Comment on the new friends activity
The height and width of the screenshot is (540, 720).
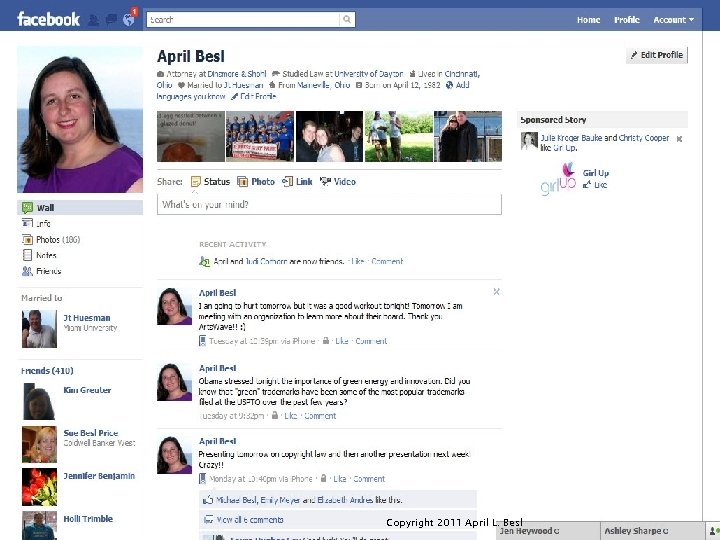387,261
